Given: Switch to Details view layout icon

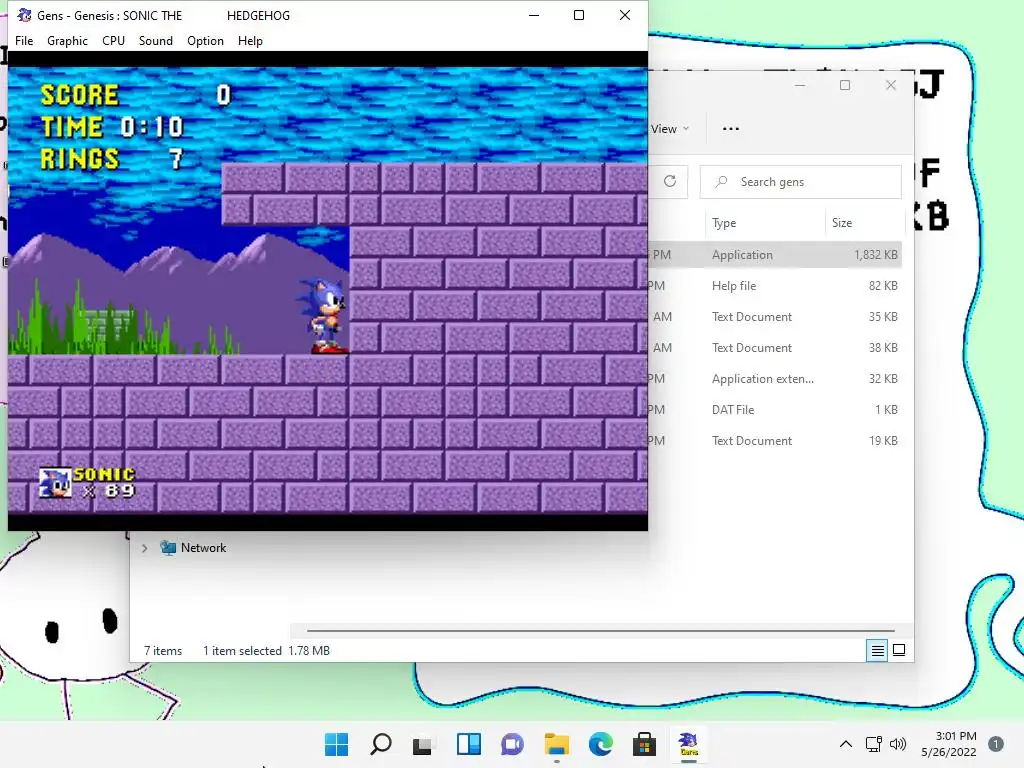Looking at the screenshot, I should (877, 650).
